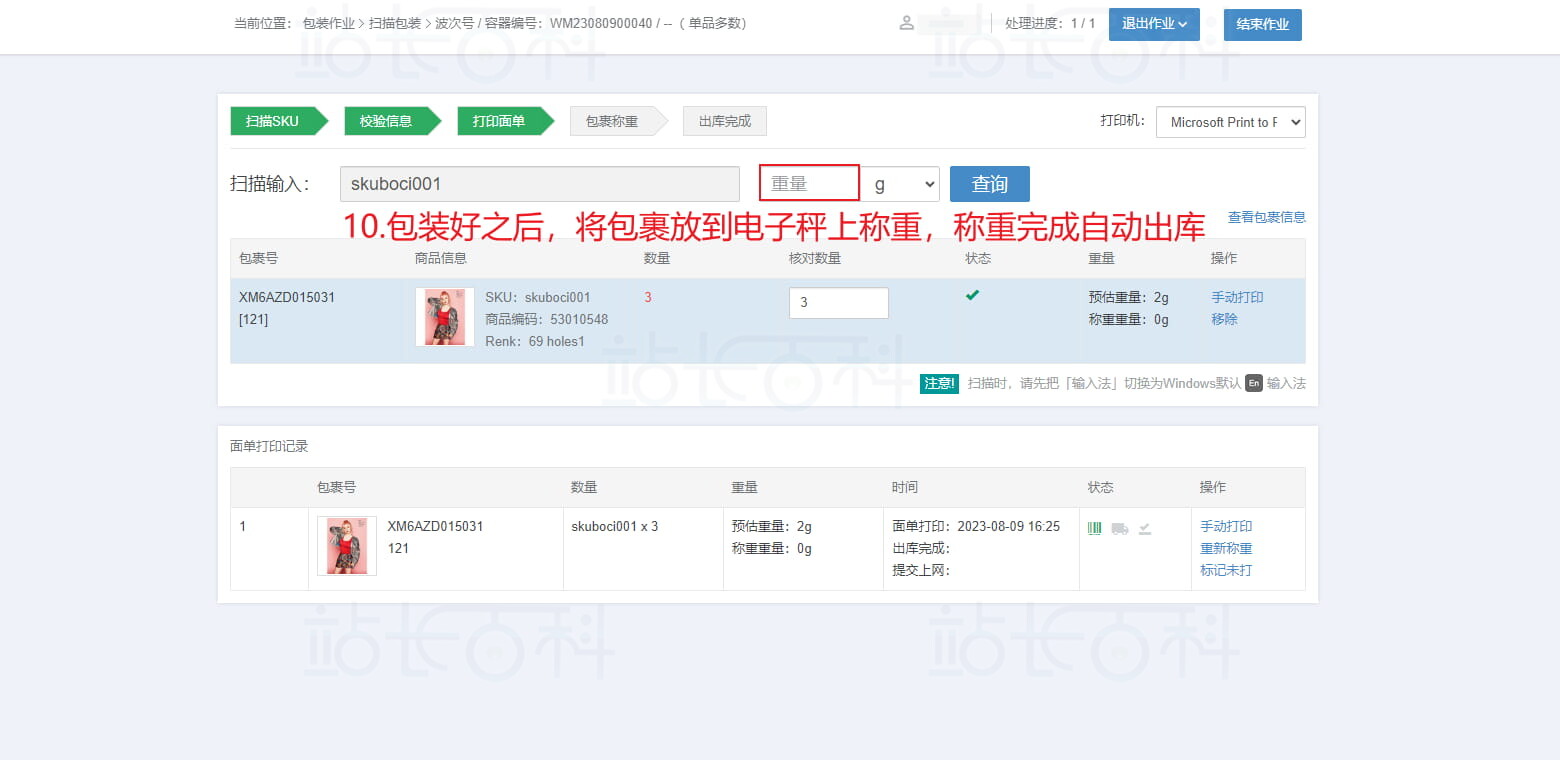Click the gray truck shipping status icon
Screen dimensions: 1560x760
pos(1119,528)
